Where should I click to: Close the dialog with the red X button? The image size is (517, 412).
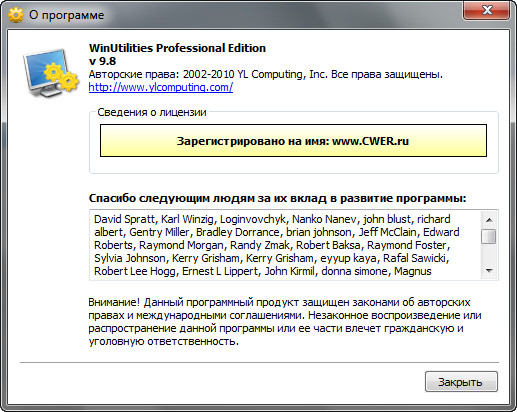(486, 10)
